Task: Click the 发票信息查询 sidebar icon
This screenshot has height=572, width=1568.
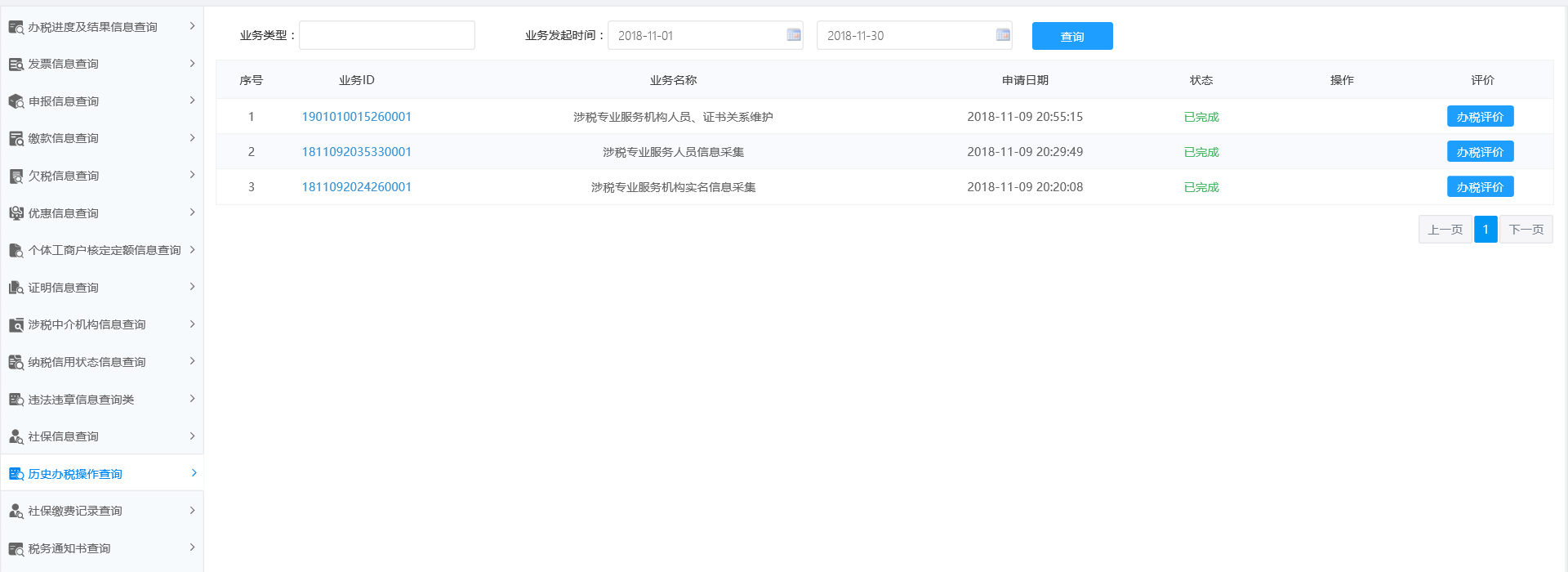Action: [x=16, y=65]
